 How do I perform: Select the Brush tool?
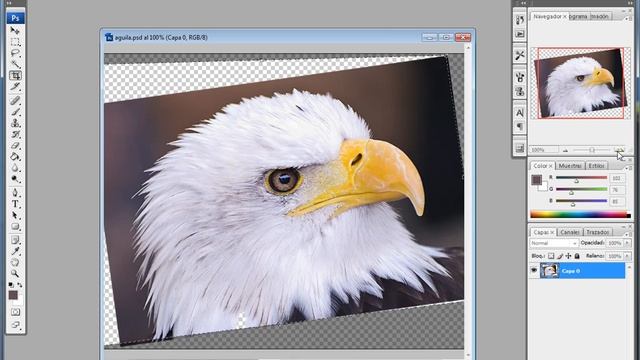[16, 112]
